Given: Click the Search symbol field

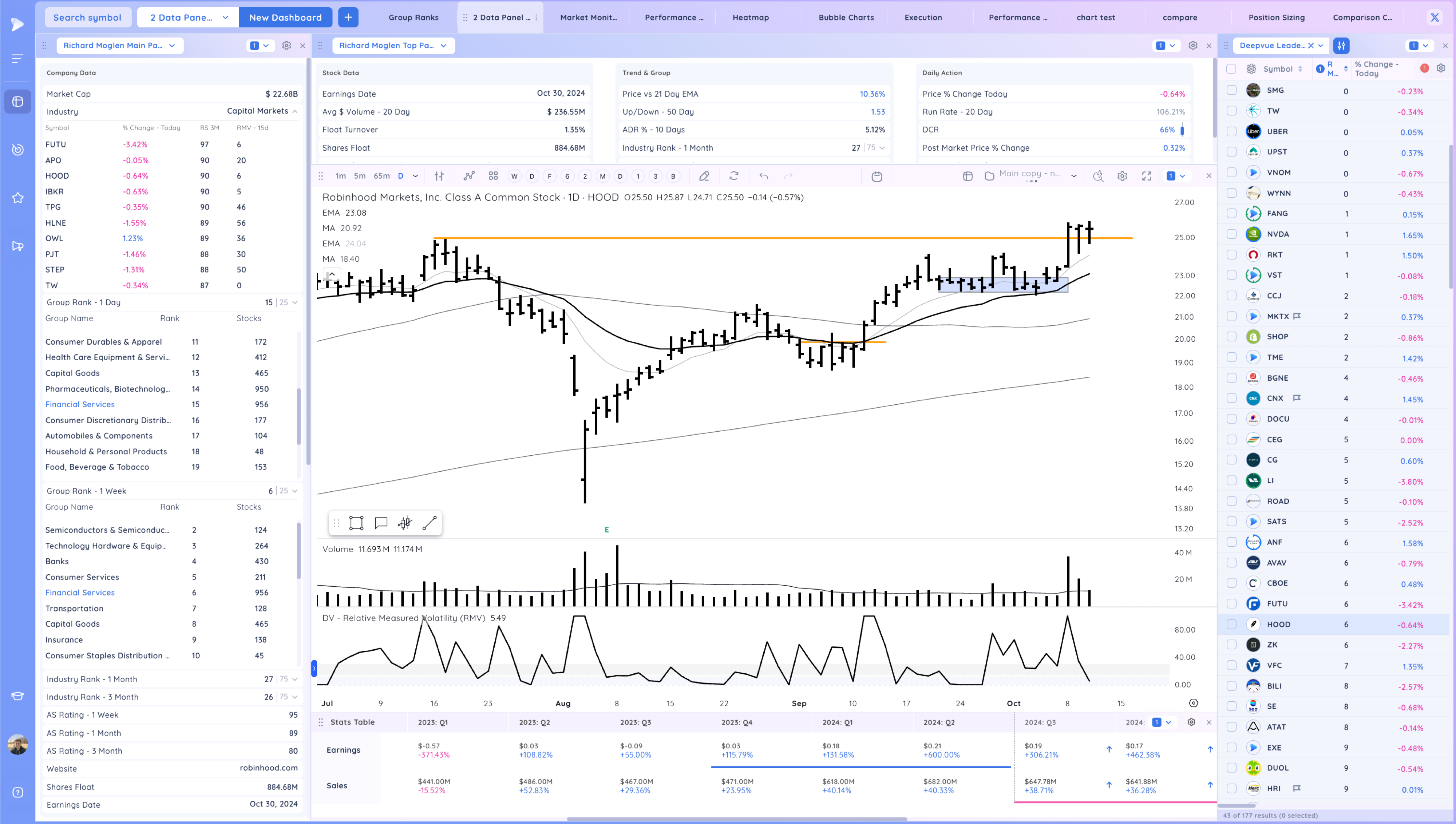Looking at the screenshot, I should click(87, 17).
